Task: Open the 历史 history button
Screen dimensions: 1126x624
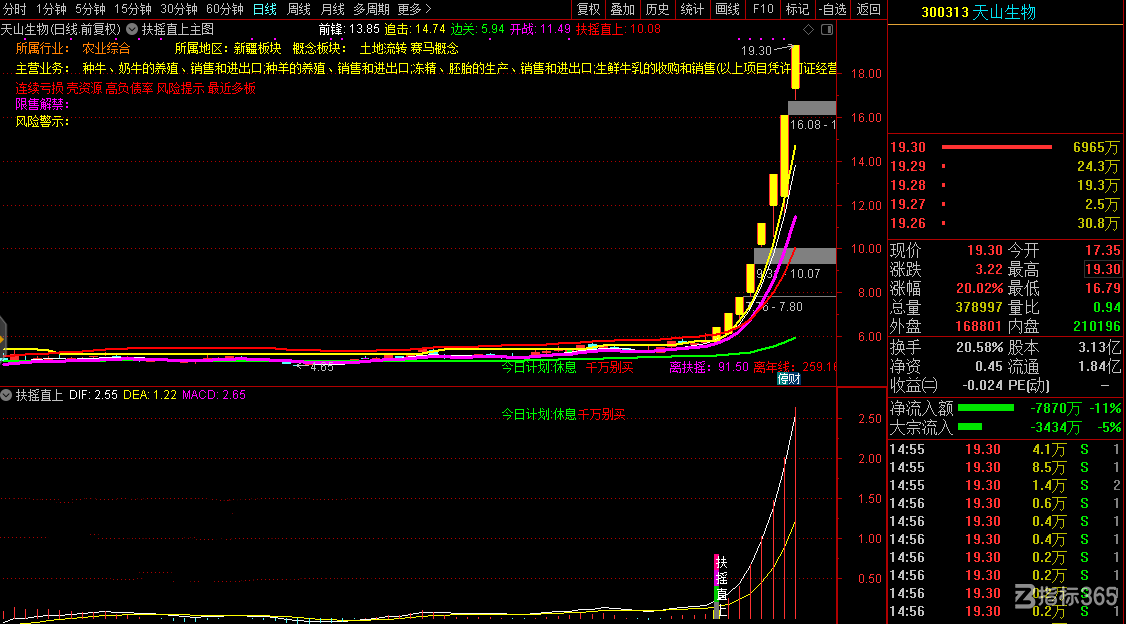Action: [x=657, y=9]
